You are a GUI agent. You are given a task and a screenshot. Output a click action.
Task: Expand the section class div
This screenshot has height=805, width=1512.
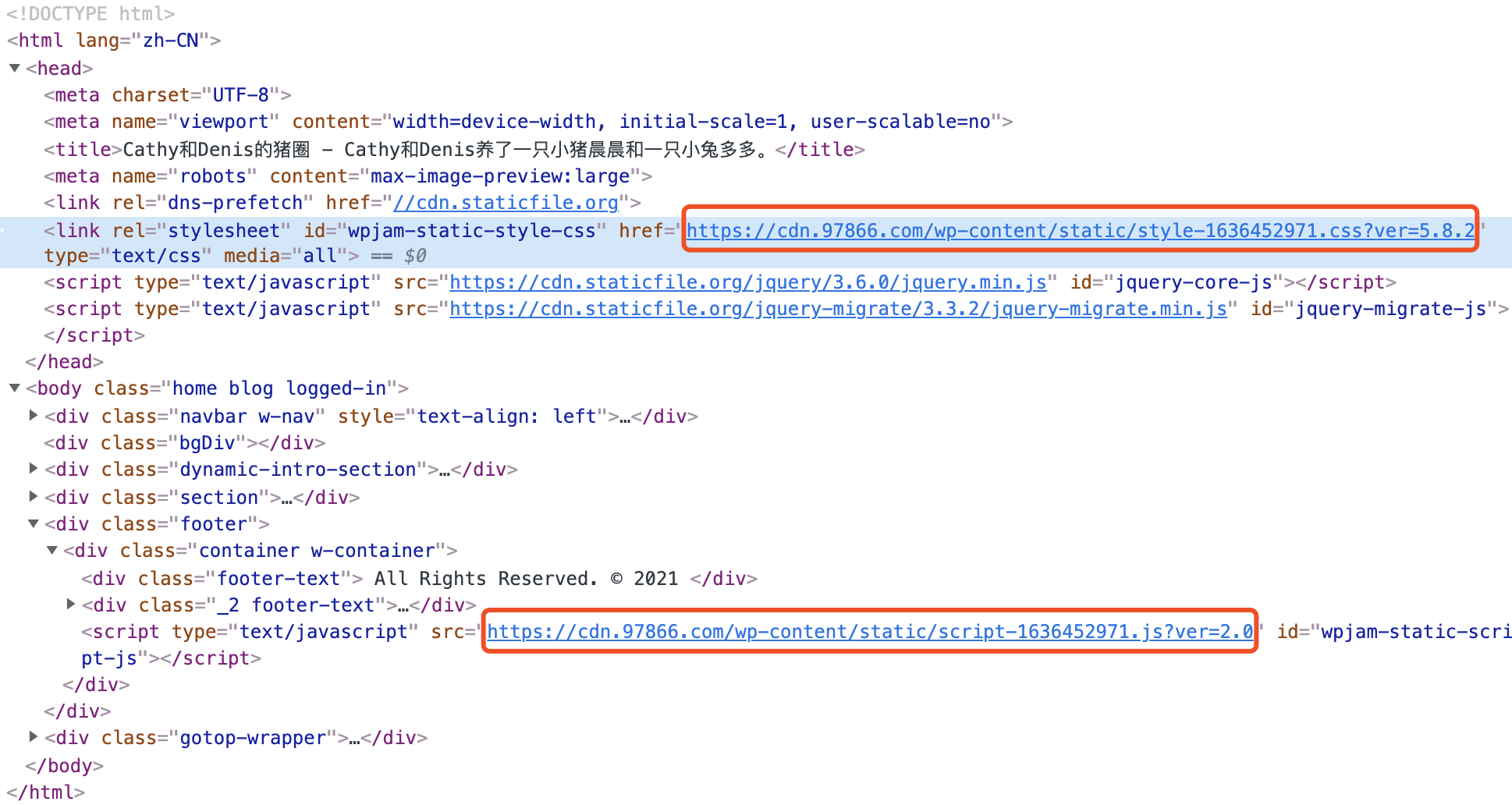pos(34,496)
